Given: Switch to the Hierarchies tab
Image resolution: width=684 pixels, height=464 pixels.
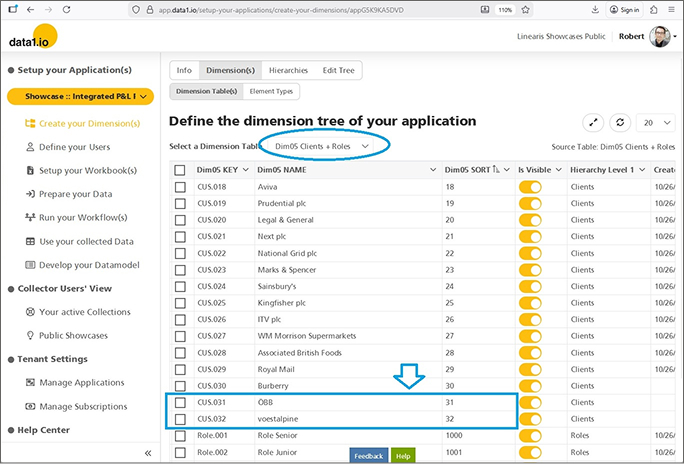Looking at the screenshot, I should click(x=288, y=71).
